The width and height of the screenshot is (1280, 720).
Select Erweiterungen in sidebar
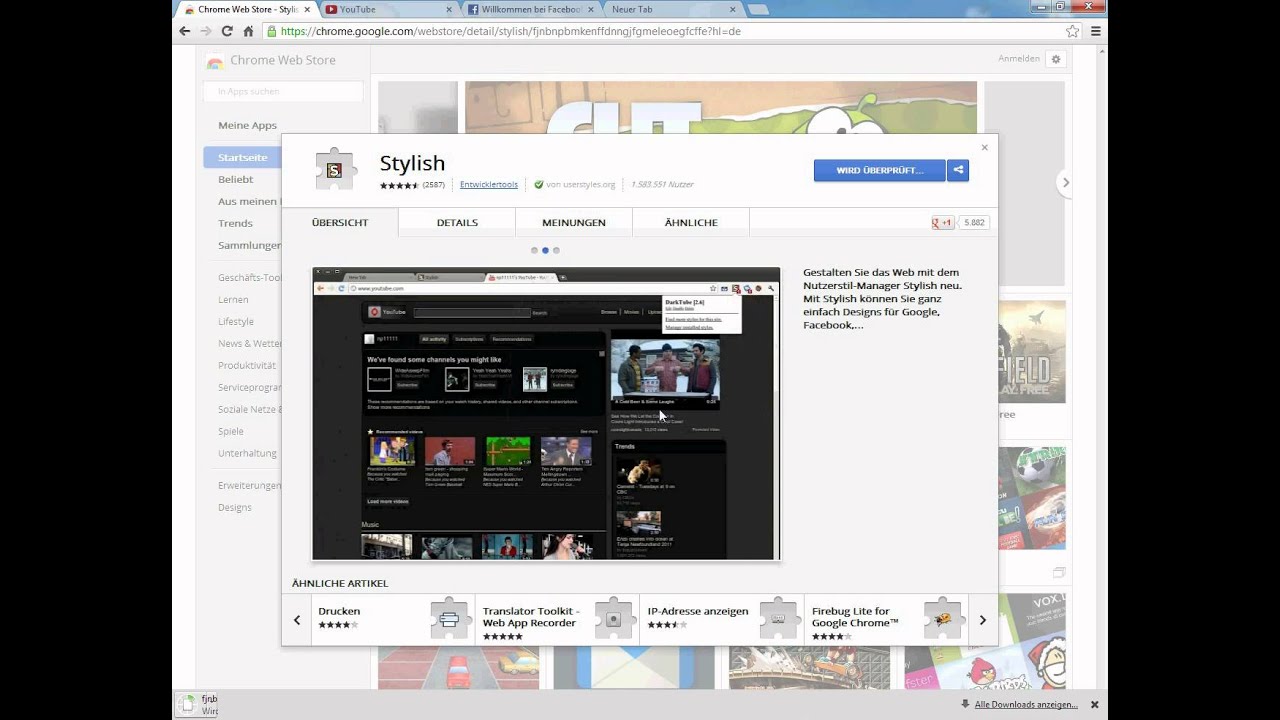coord(249,485)
